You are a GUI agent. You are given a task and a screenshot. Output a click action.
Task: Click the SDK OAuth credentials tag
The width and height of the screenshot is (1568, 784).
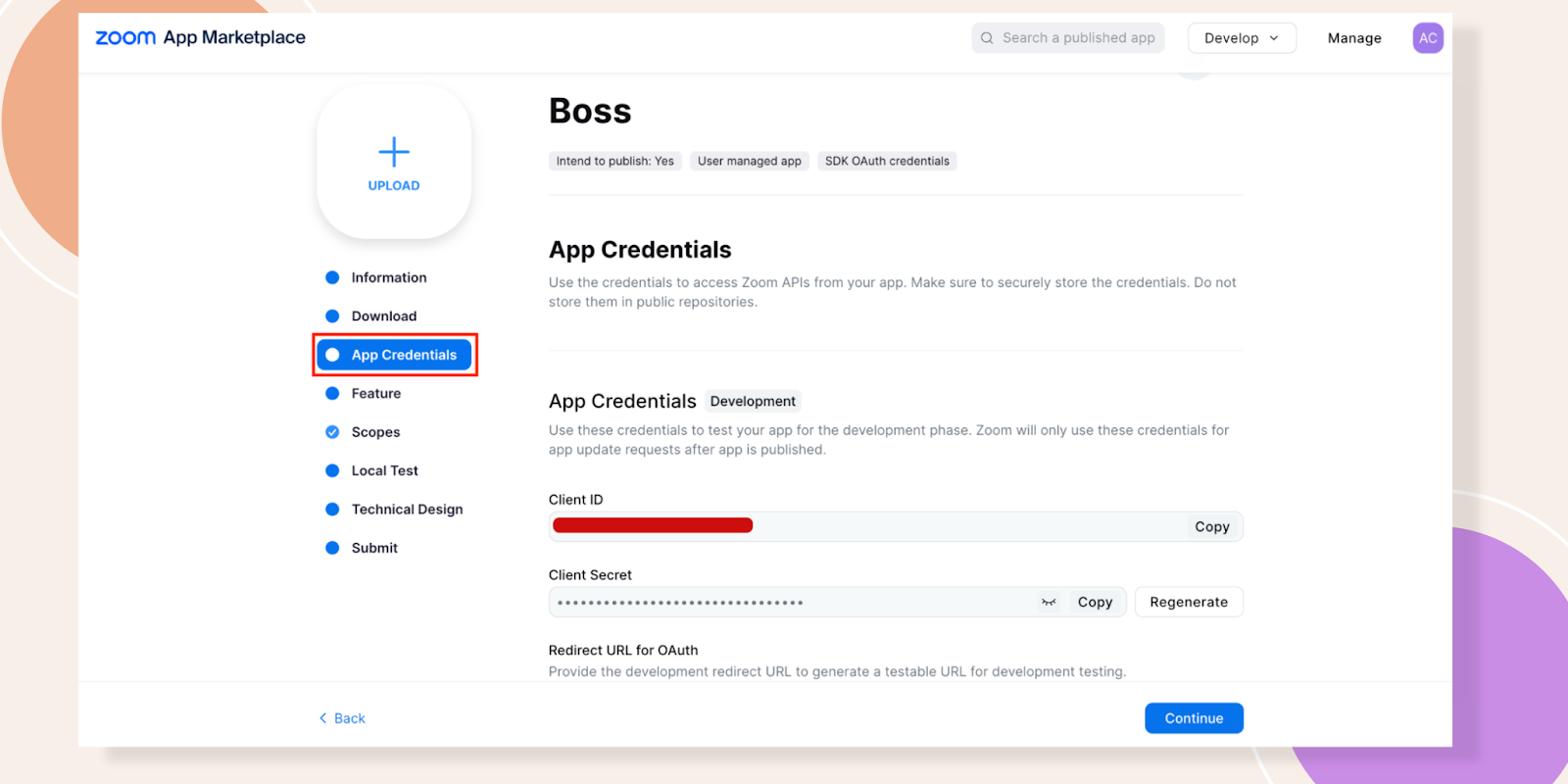tap(887, 161)
